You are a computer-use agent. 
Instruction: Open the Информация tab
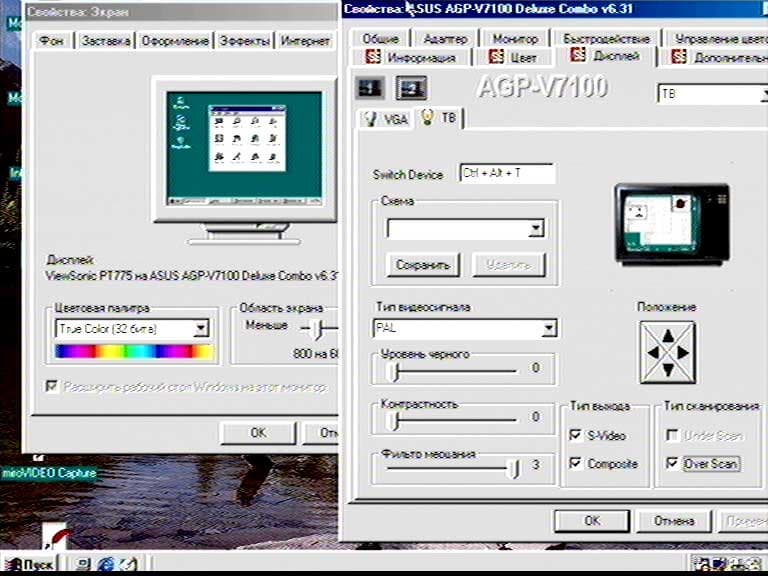pyautogui.click(x=411, y=57)
